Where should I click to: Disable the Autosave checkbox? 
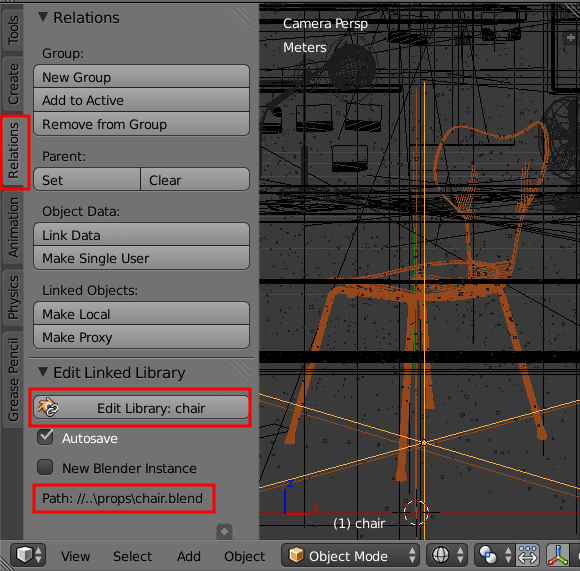45,437
